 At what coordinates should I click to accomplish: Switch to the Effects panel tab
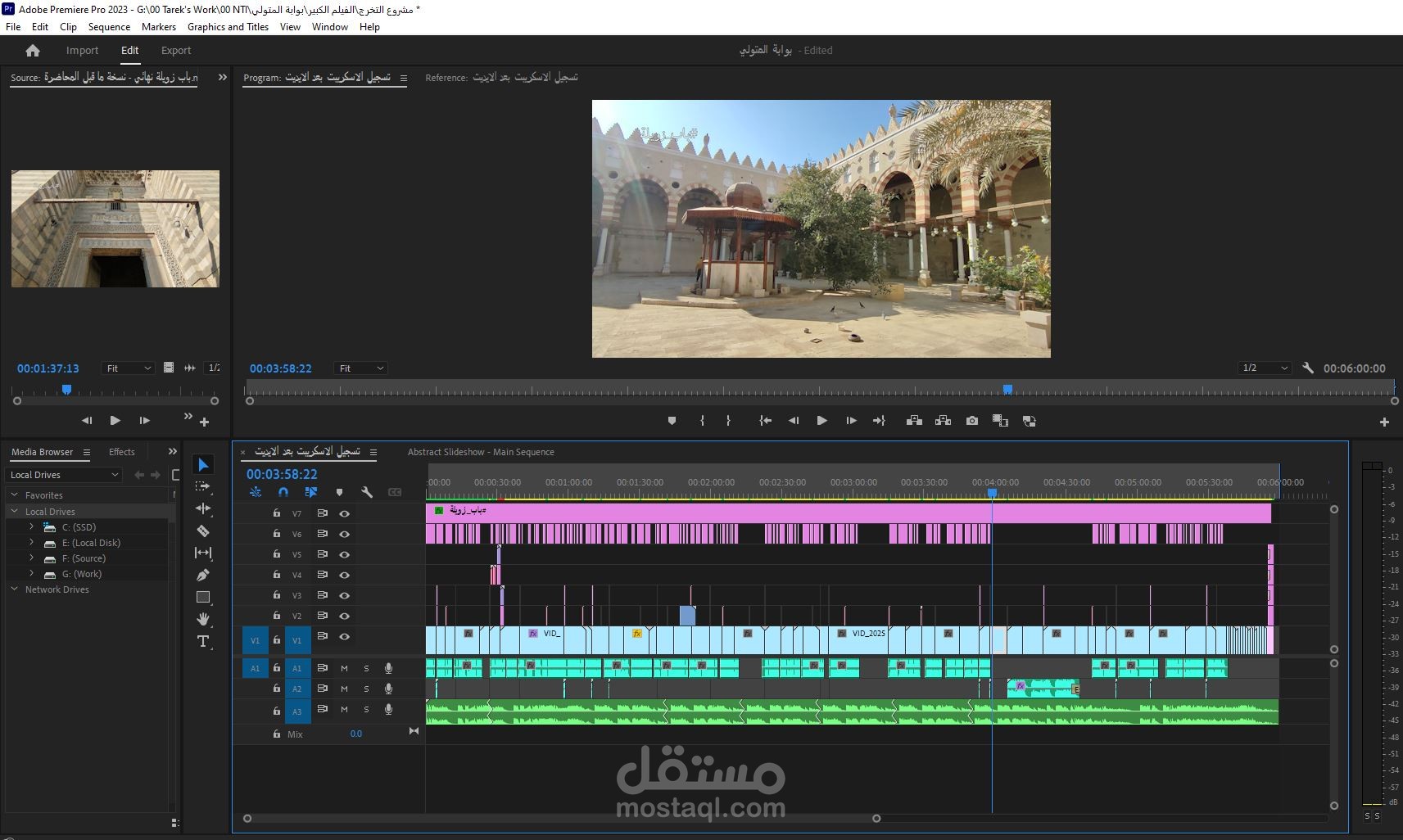pyautogui.click(x=121, y=452)
